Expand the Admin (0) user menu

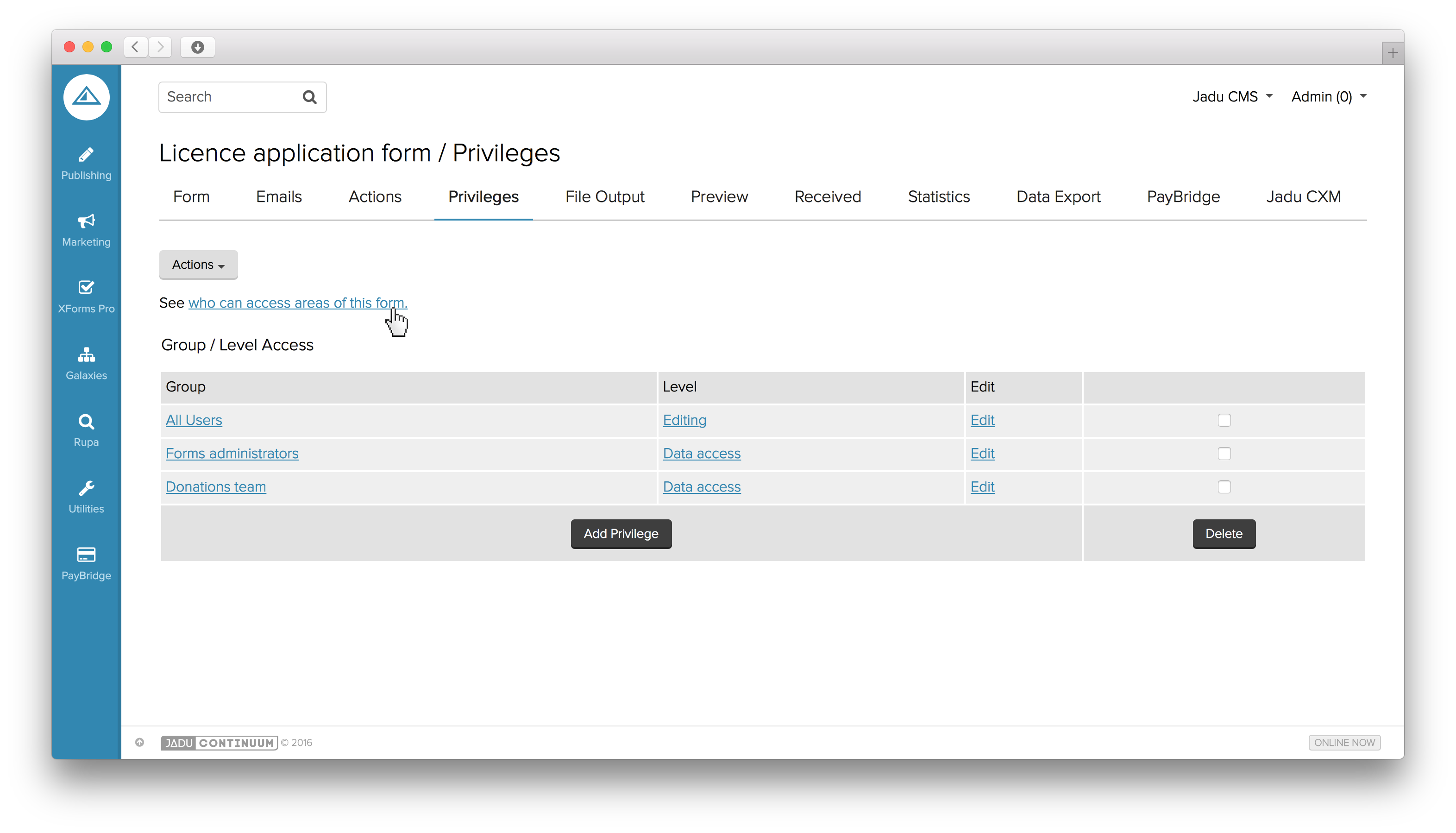[x=1329, y=97]
